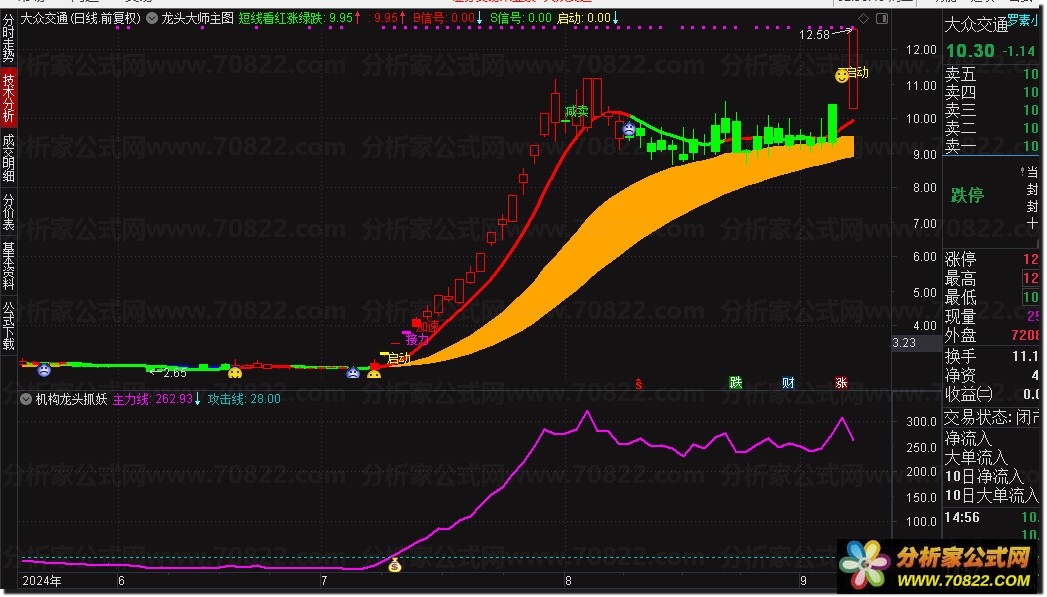Click the 卖四 order book row

(992, 92)
